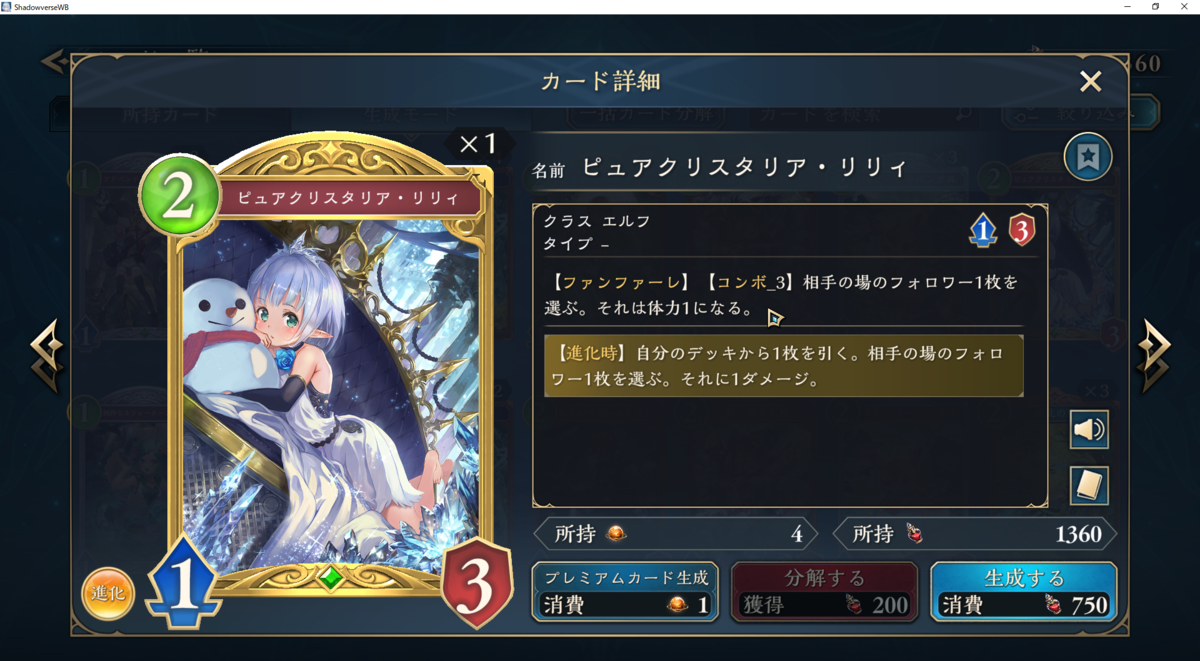
Task: Click 生成する to create the card
Action: coord(1024,592)
